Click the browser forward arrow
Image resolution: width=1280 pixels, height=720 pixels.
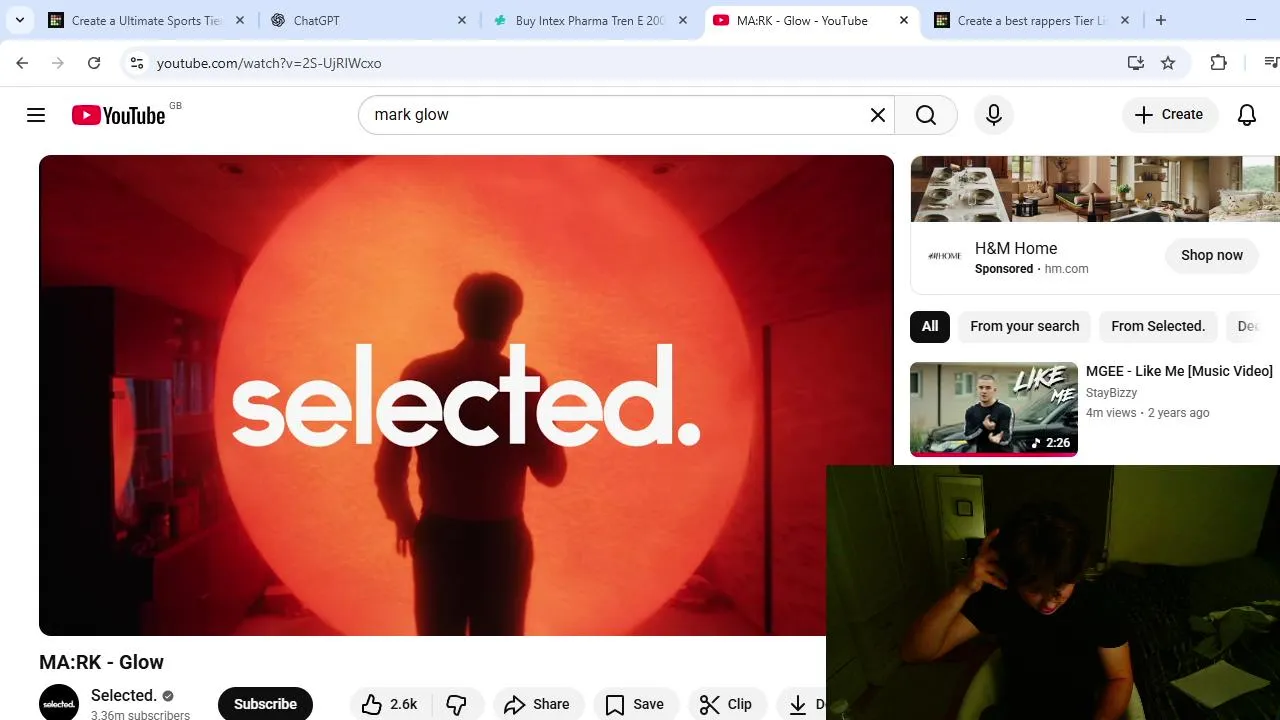tap(58, 63)
